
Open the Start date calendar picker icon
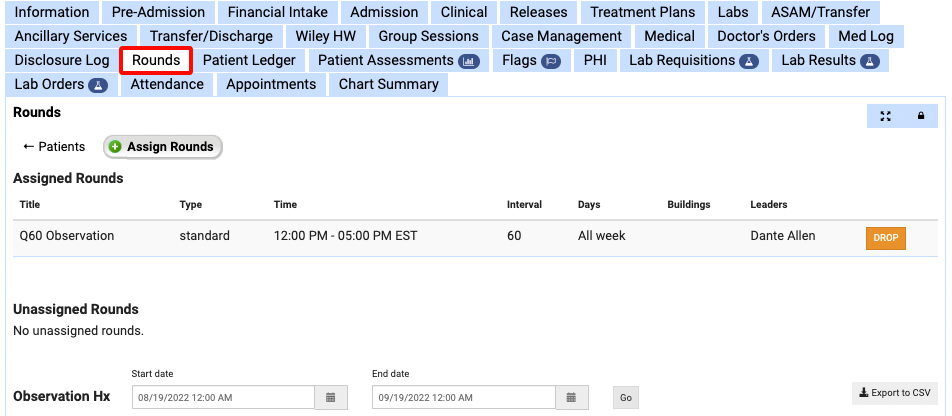point(330,398)
